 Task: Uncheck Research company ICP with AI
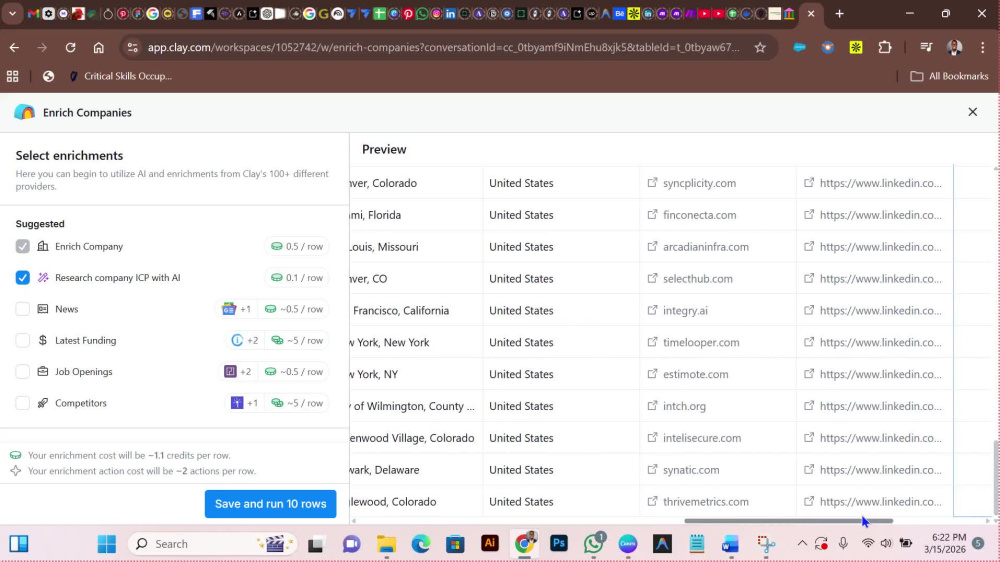click(x=22, y=277)
